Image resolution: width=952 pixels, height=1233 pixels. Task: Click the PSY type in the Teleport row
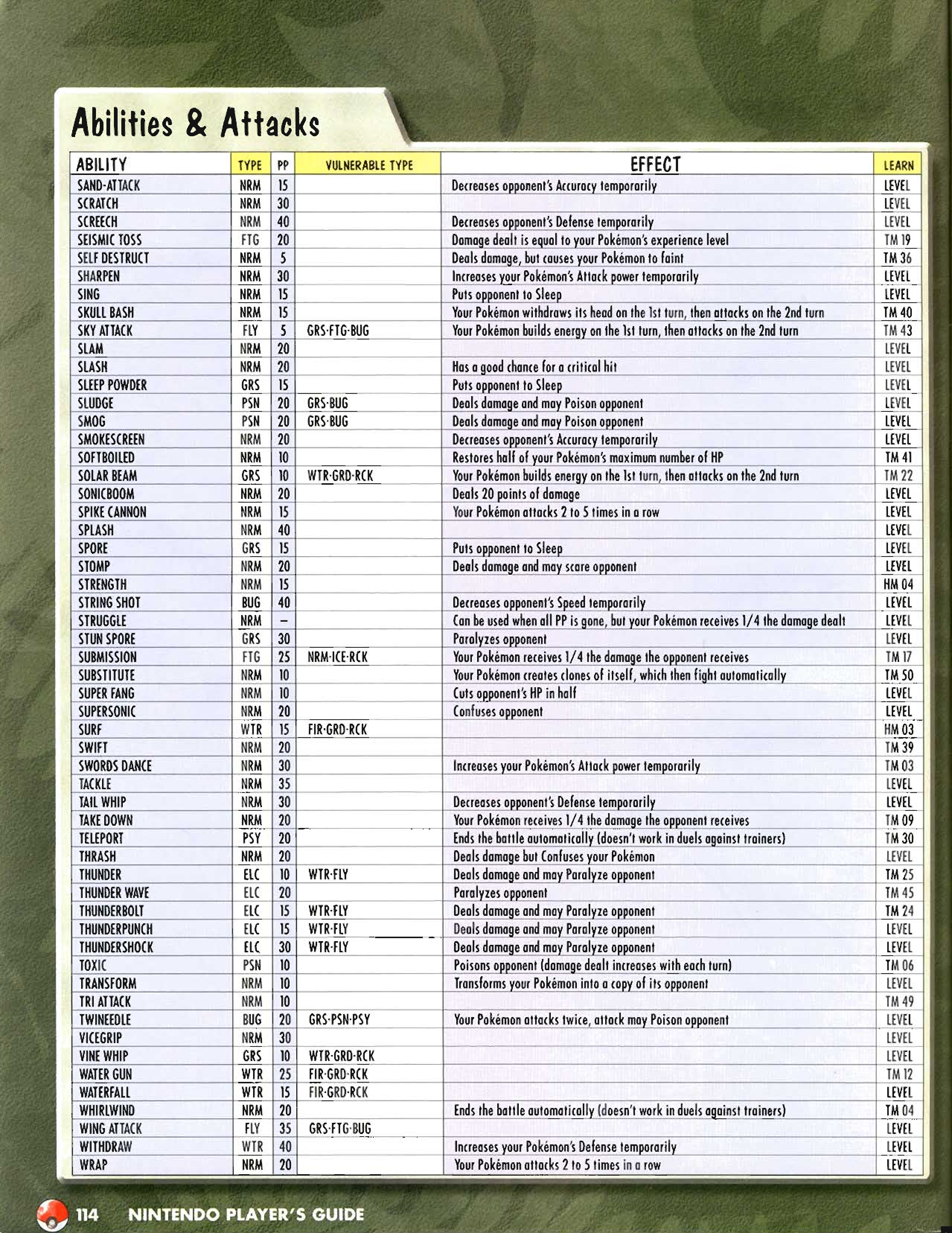click(x=252, y=838)
